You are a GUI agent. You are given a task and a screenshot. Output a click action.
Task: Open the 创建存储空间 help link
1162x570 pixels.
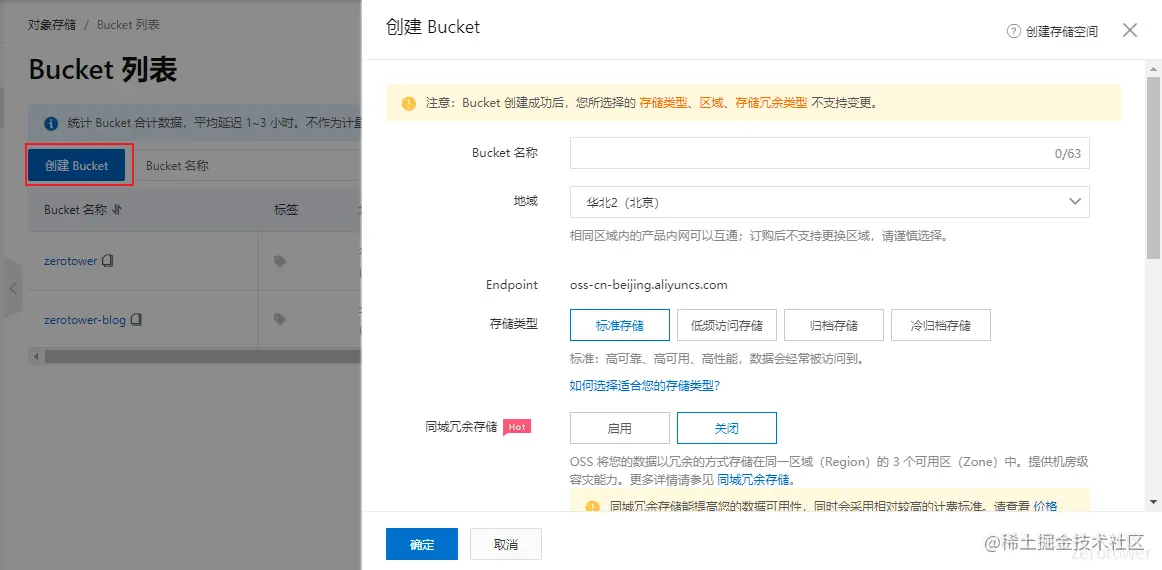[x=1061, y=31]
